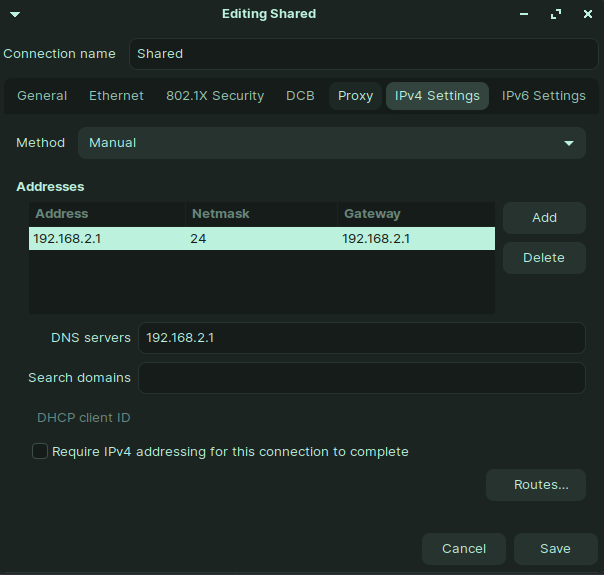The image size is (604, 575).
Task: Open the 802.1X Security tab
Action: point(215,96)
